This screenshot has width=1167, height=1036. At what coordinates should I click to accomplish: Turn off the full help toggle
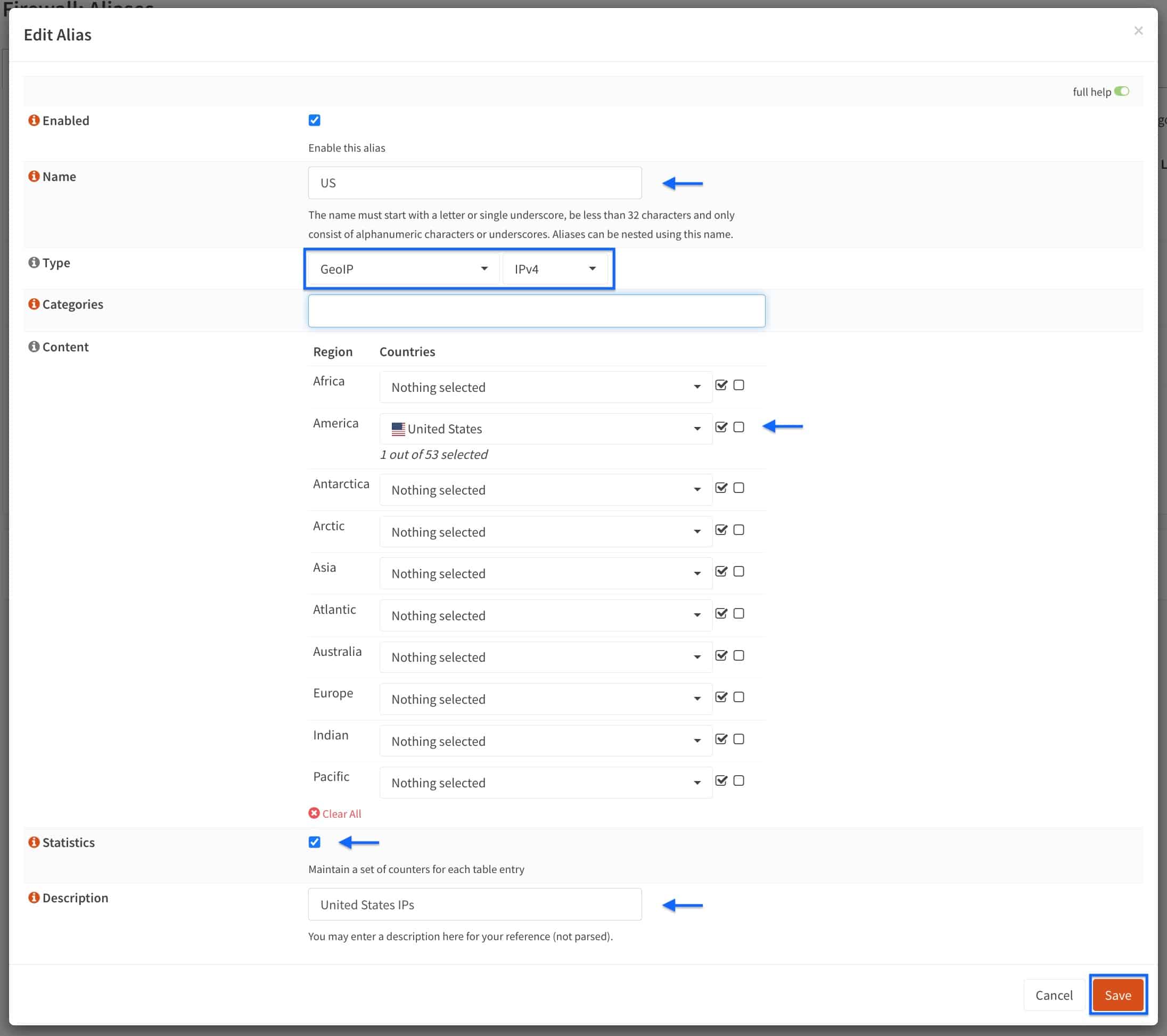[1121, 92]
